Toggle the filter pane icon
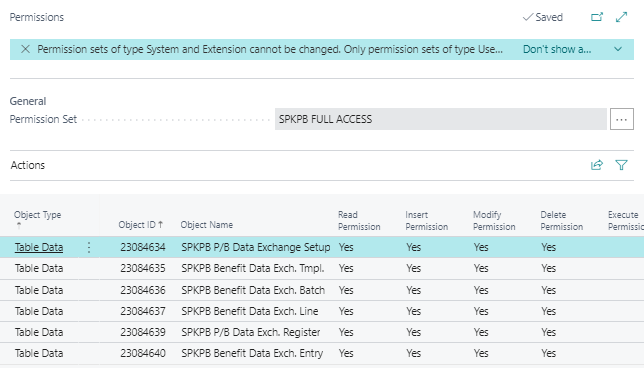The width and height of the screenshot is (644, 368). tap(621, 165)
